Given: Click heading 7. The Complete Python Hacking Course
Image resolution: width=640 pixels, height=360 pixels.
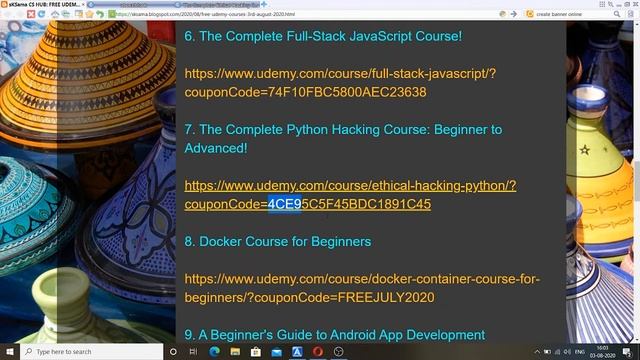Looking at the screenshot, I should point(343,139).
